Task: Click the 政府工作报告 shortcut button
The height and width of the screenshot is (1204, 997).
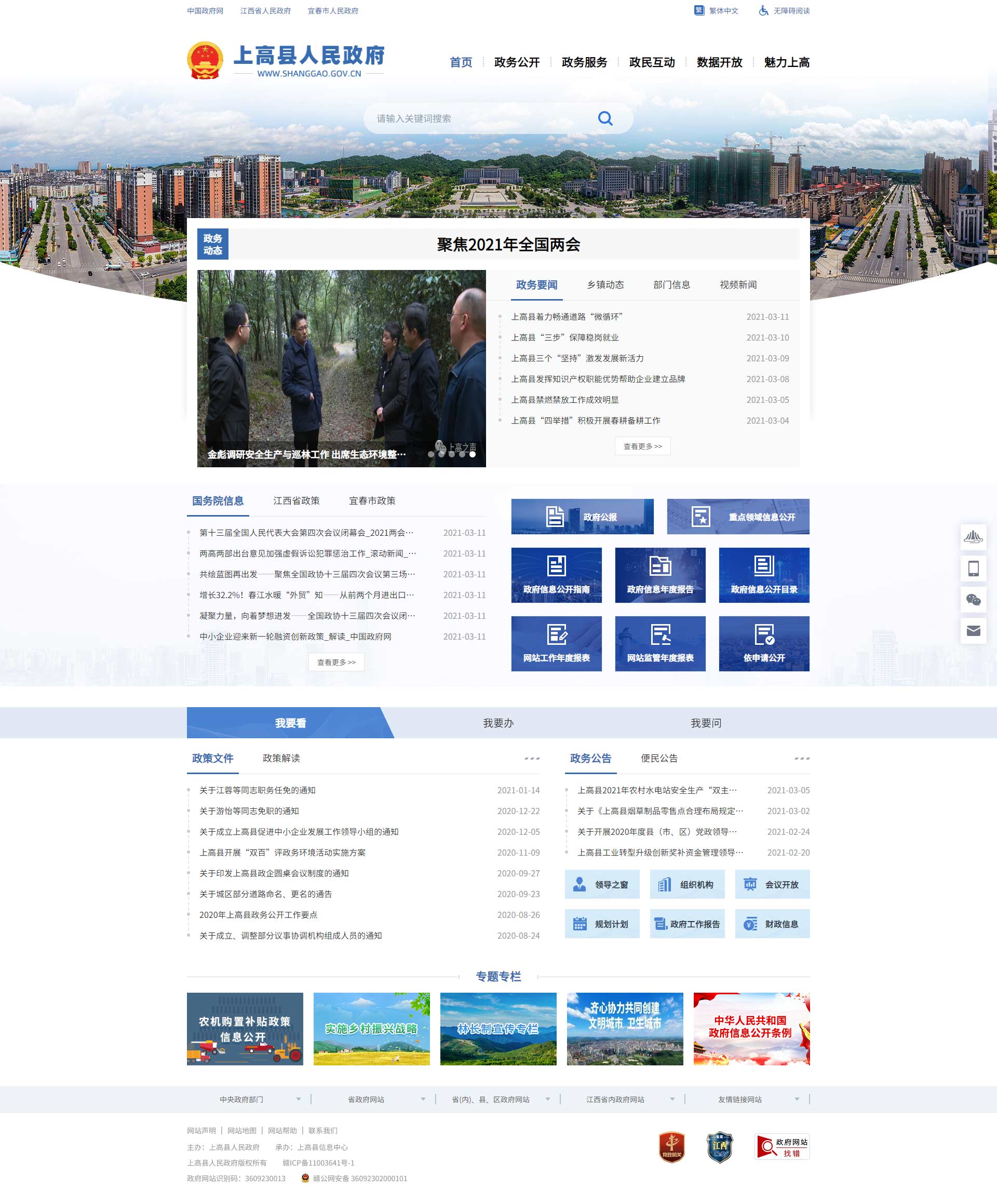Action: [687, 924]
